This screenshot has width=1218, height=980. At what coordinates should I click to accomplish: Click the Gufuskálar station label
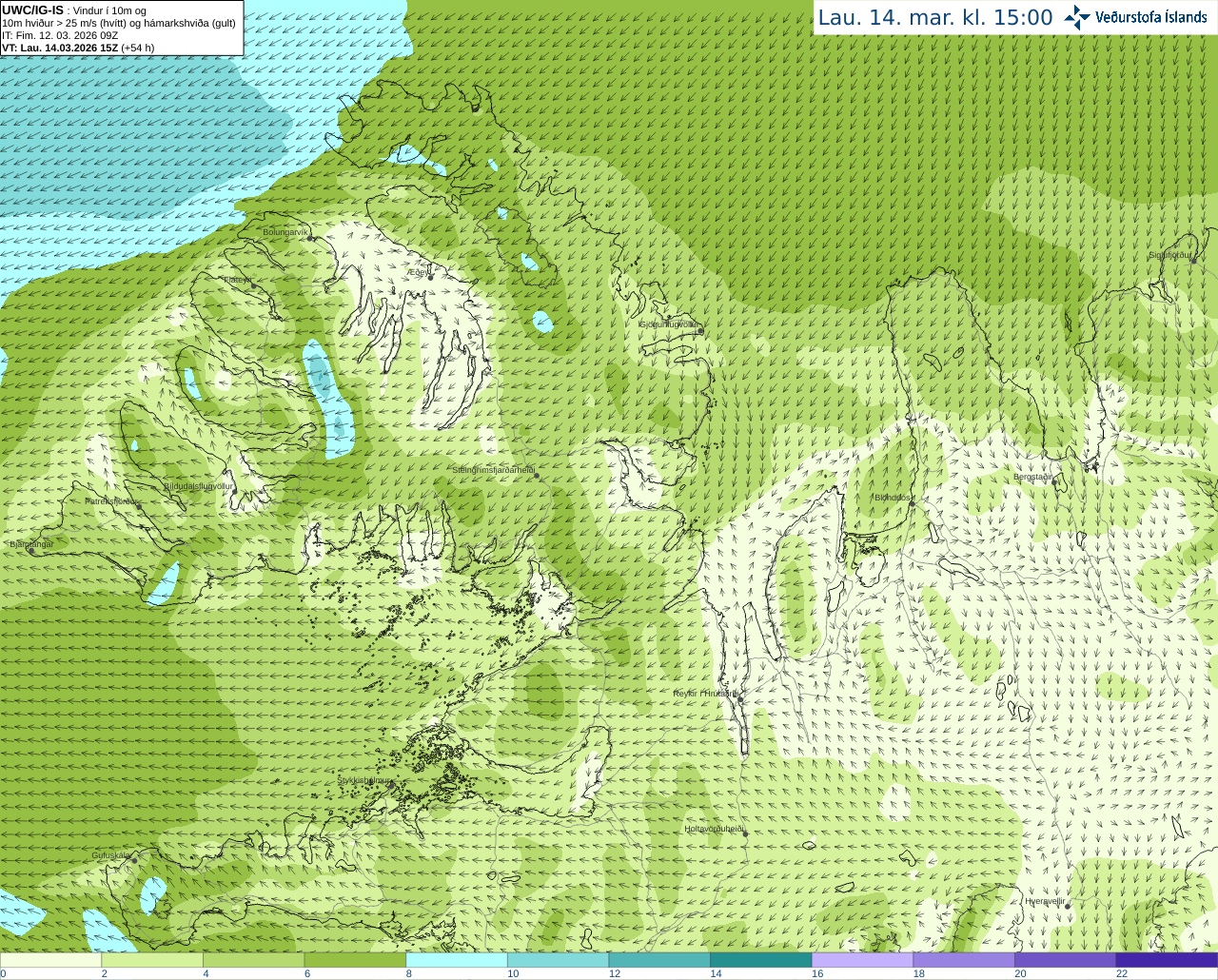click(111, 855)
